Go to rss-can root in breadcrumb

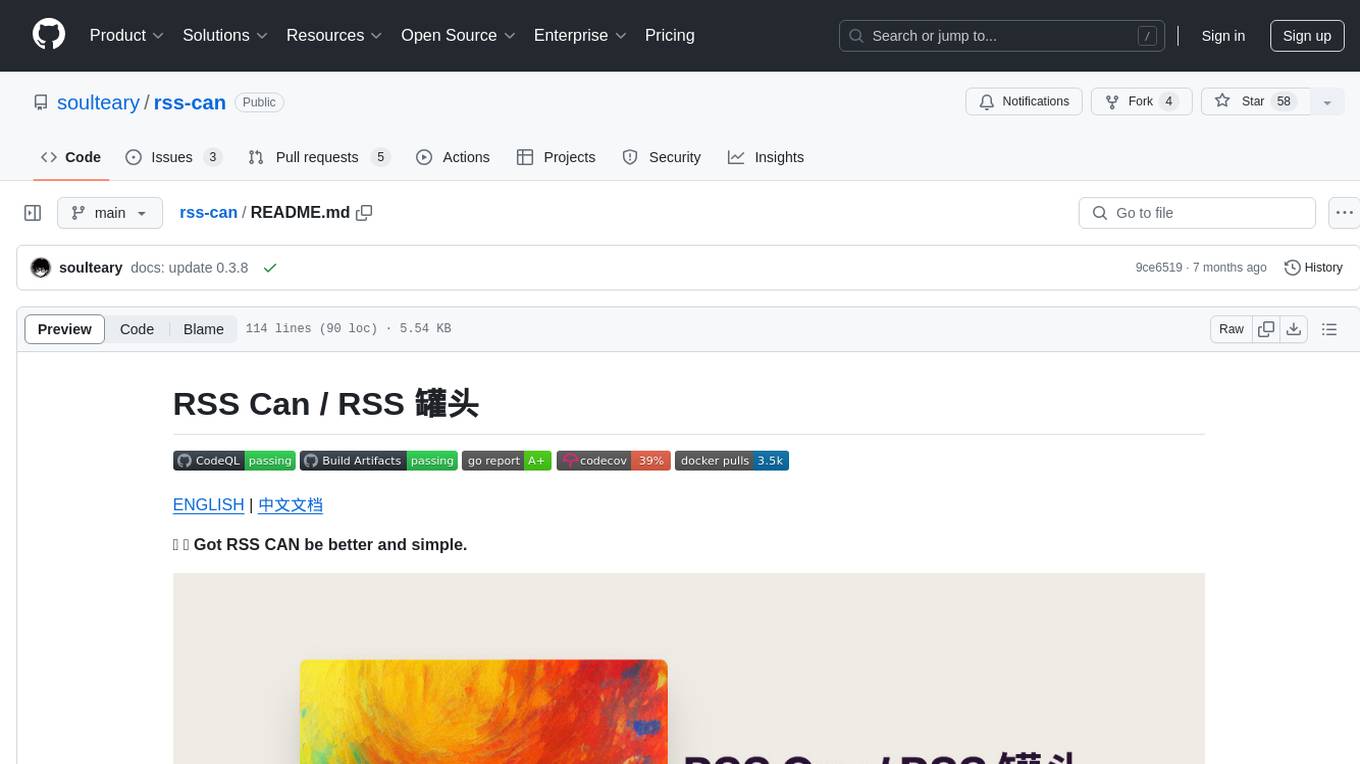[208, 212]
